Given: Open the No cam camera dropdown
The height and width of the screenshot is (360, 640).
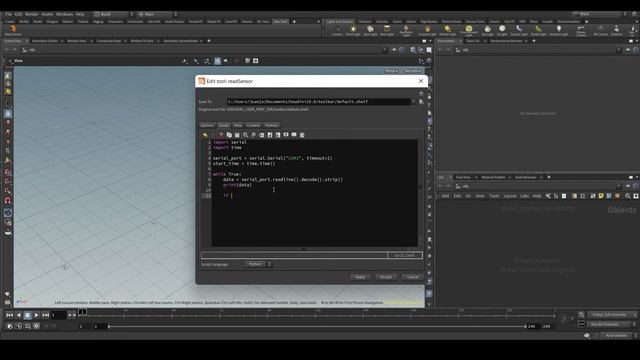Looking at the screenshot, I should coord(412,71).
